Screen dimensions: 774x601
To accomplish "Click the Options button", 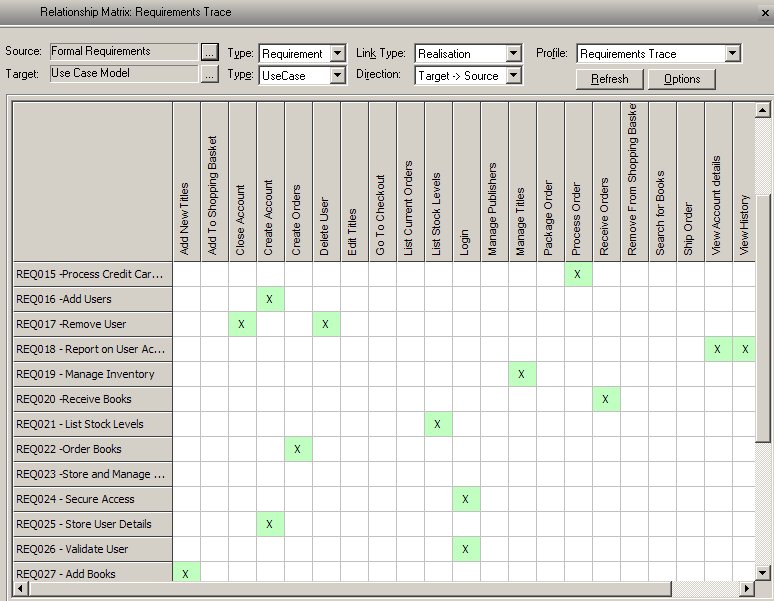I will pos(682,79).
